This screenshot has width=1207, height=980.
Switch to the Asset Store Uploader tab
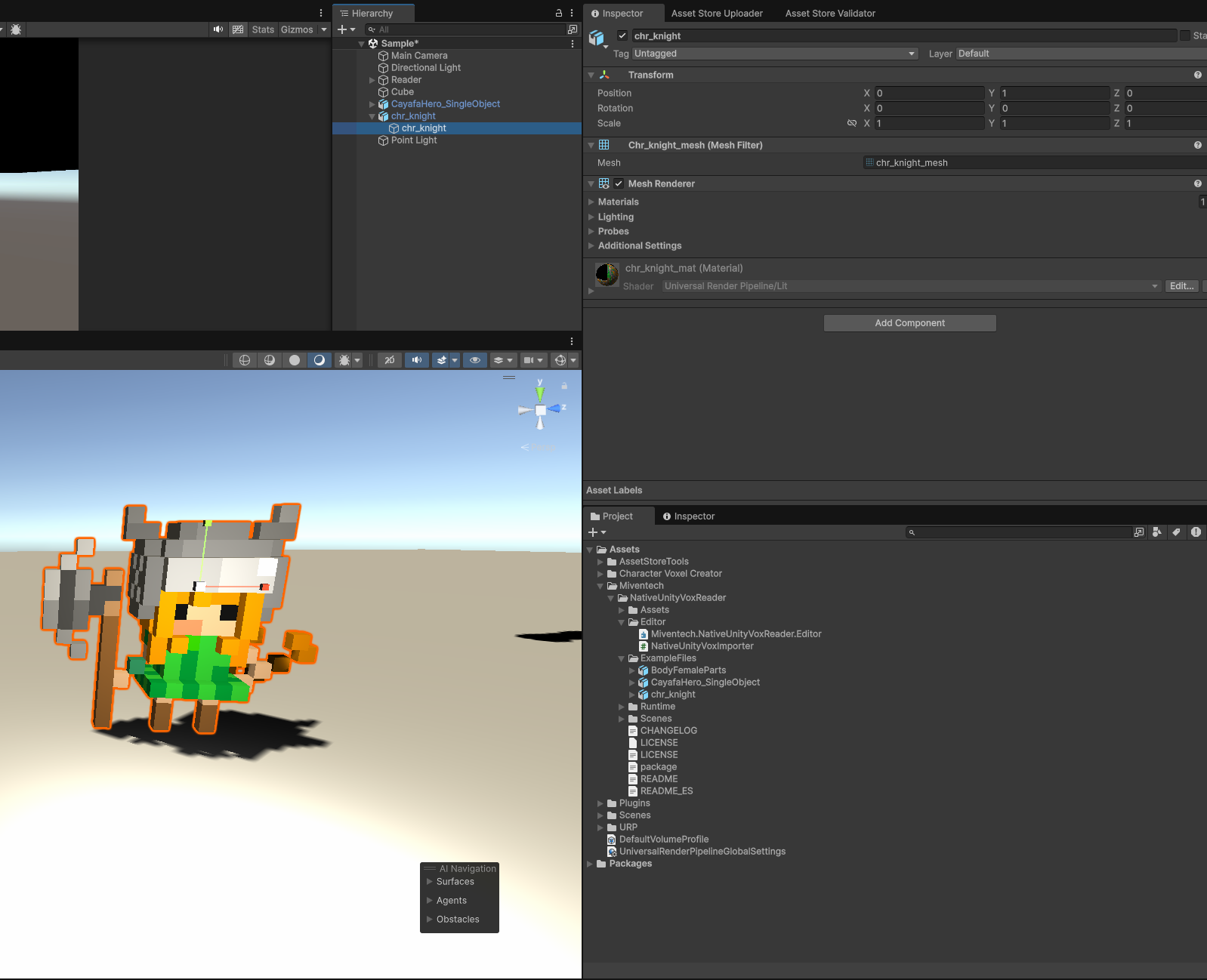717,14
